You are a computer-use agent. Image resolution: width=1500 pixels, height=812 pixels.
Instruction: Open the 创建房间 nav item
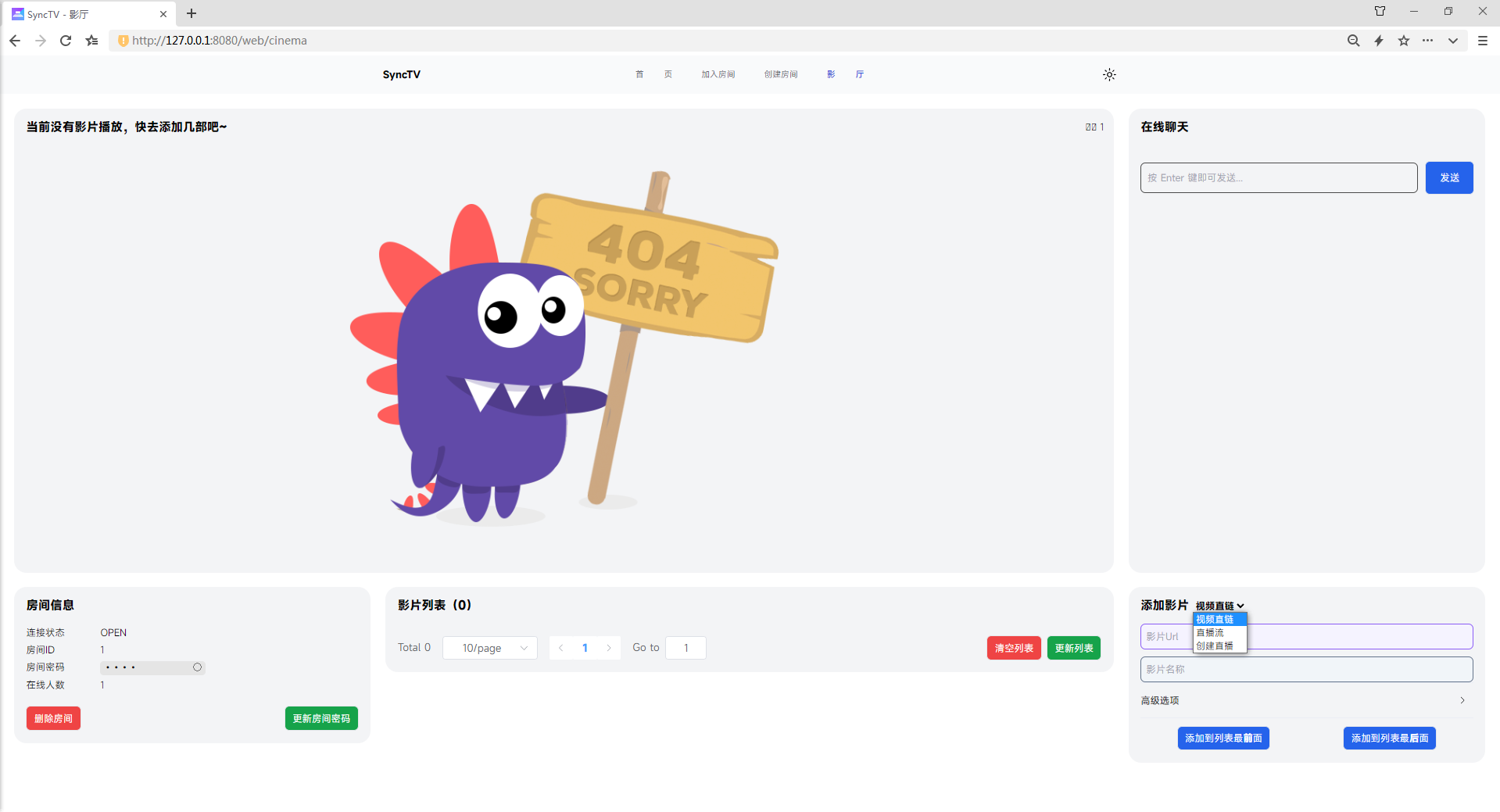(780, 75)
